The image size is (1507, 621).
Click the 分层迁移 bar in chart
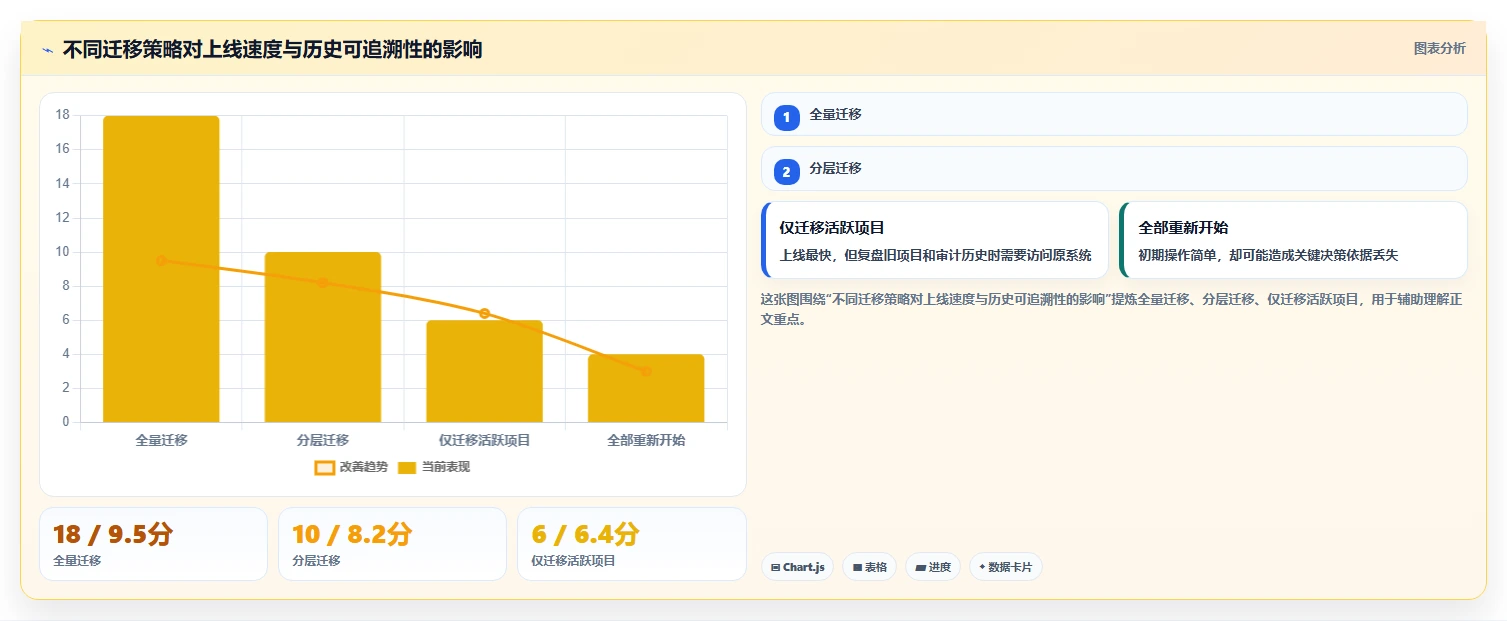point(323,337)
